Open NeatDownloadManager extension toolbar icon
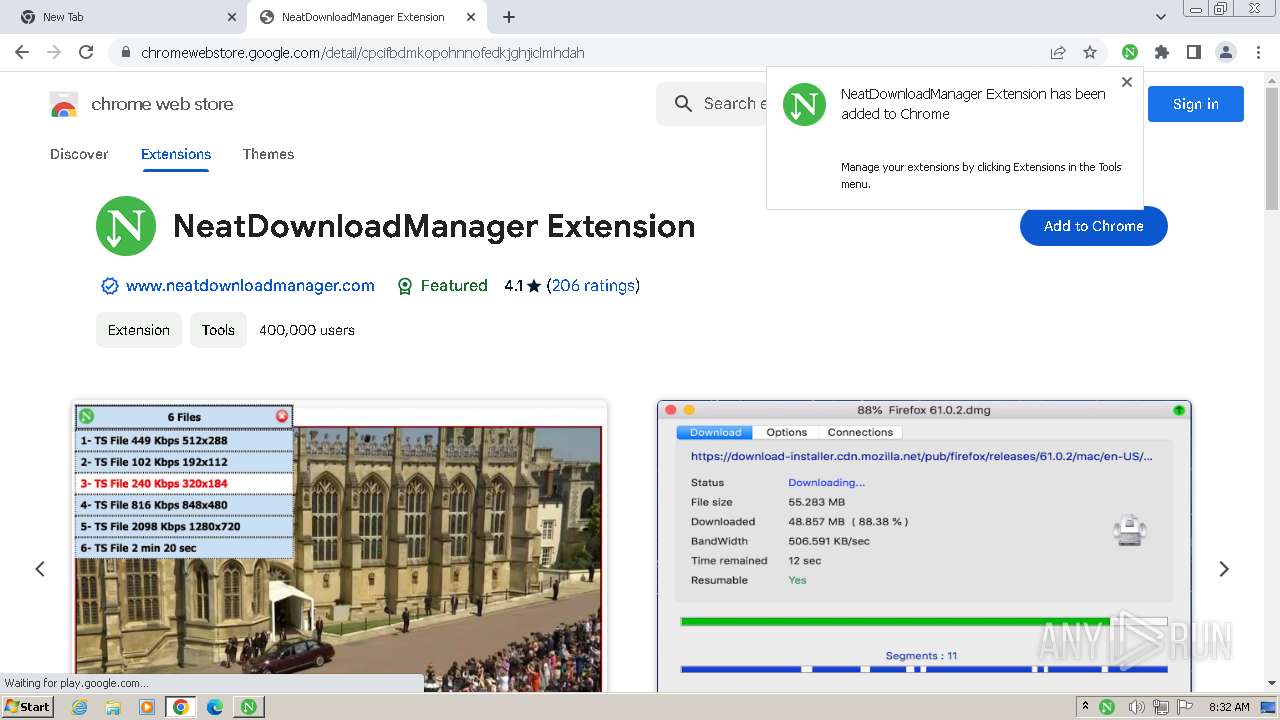This screenshot has height=720, width=1280. coord(1130,52)
